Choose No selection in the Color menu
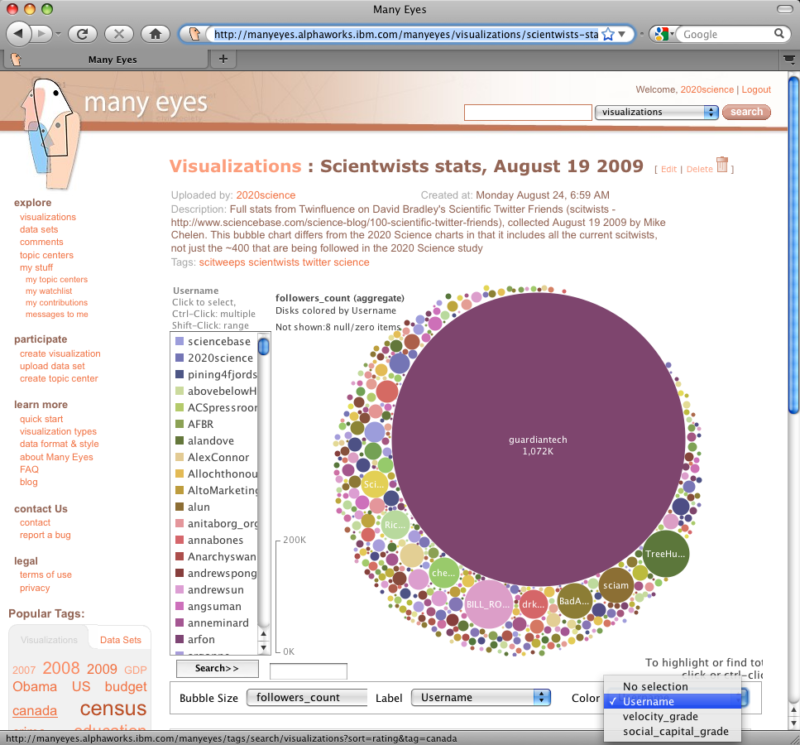800x745 pixels. pos(672,686)
